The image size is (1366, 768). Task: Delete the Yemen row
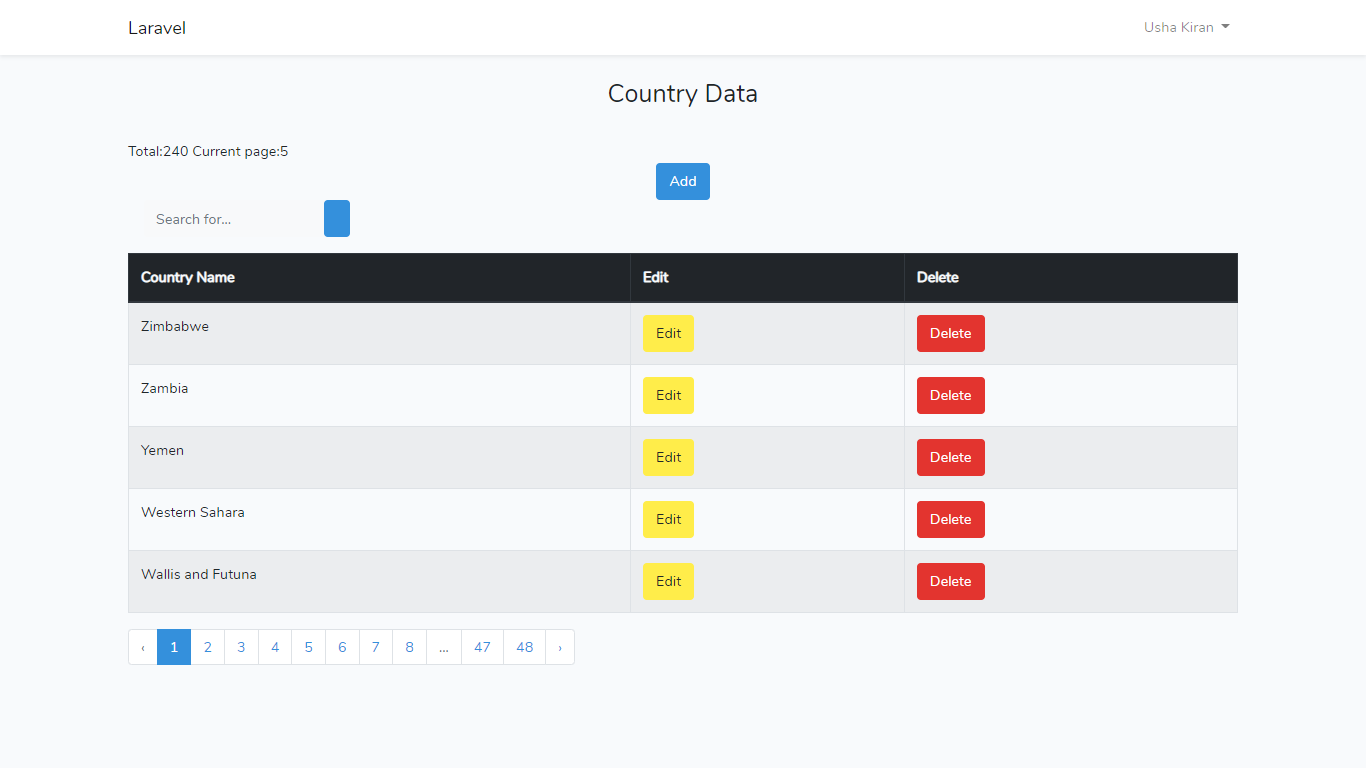[950, 458]
